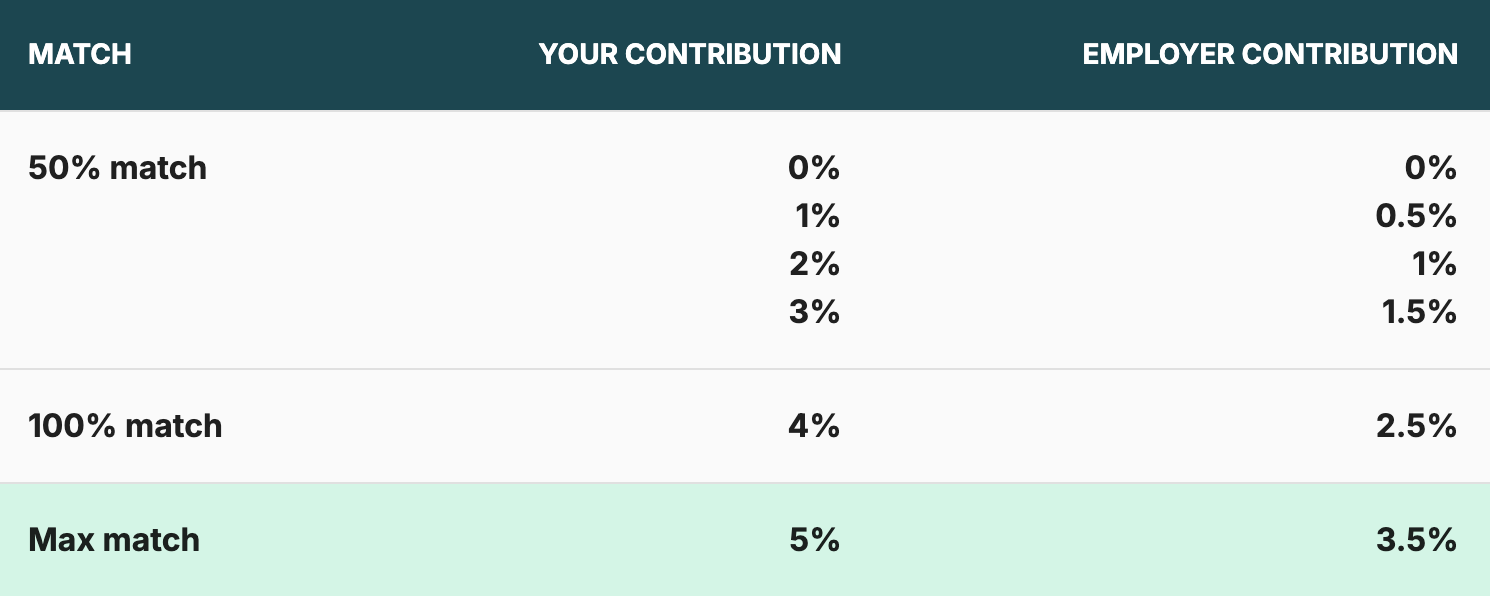Screen dimensions: 1490x596
Task: Click the 0.5% employer contribution value
Action: coord(1418,215)
